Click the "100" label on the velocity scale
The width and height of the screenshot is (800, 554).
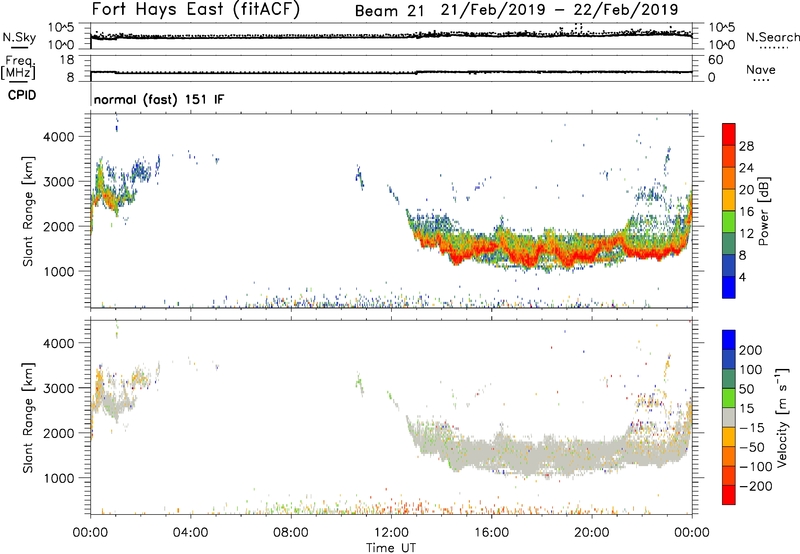[751, 369]
